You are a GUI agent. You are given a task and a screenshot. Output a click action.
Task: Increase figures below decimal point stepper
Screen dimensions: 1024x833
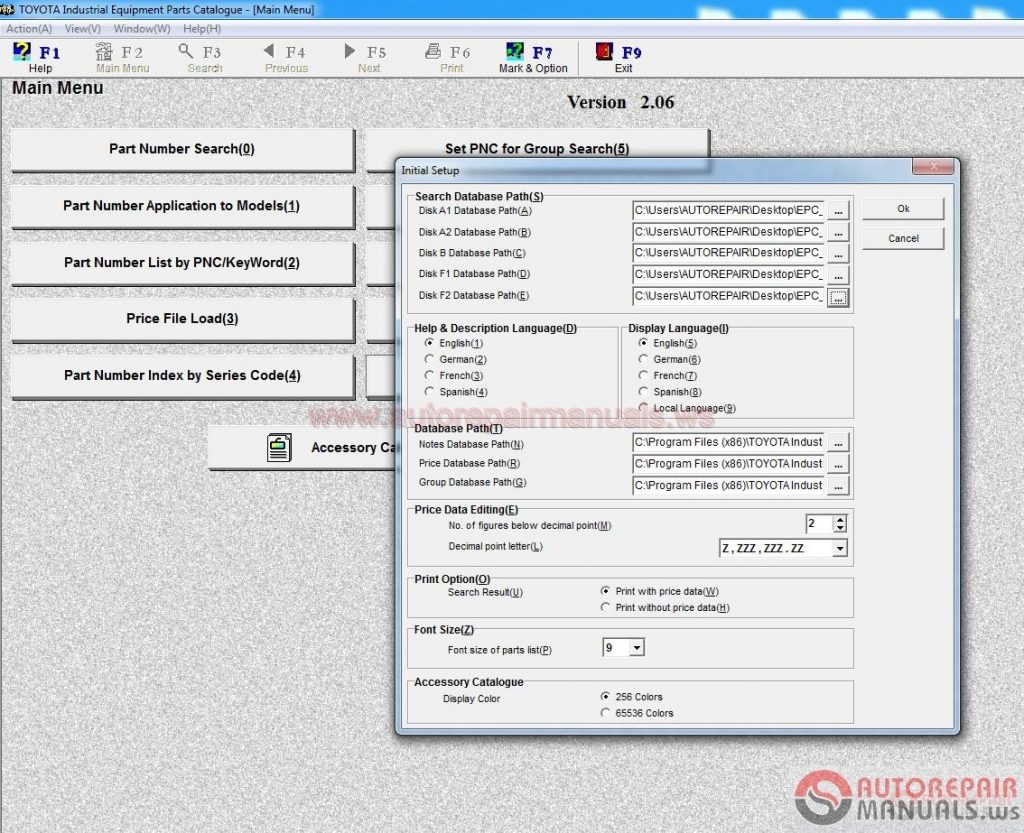coord(840,519)
